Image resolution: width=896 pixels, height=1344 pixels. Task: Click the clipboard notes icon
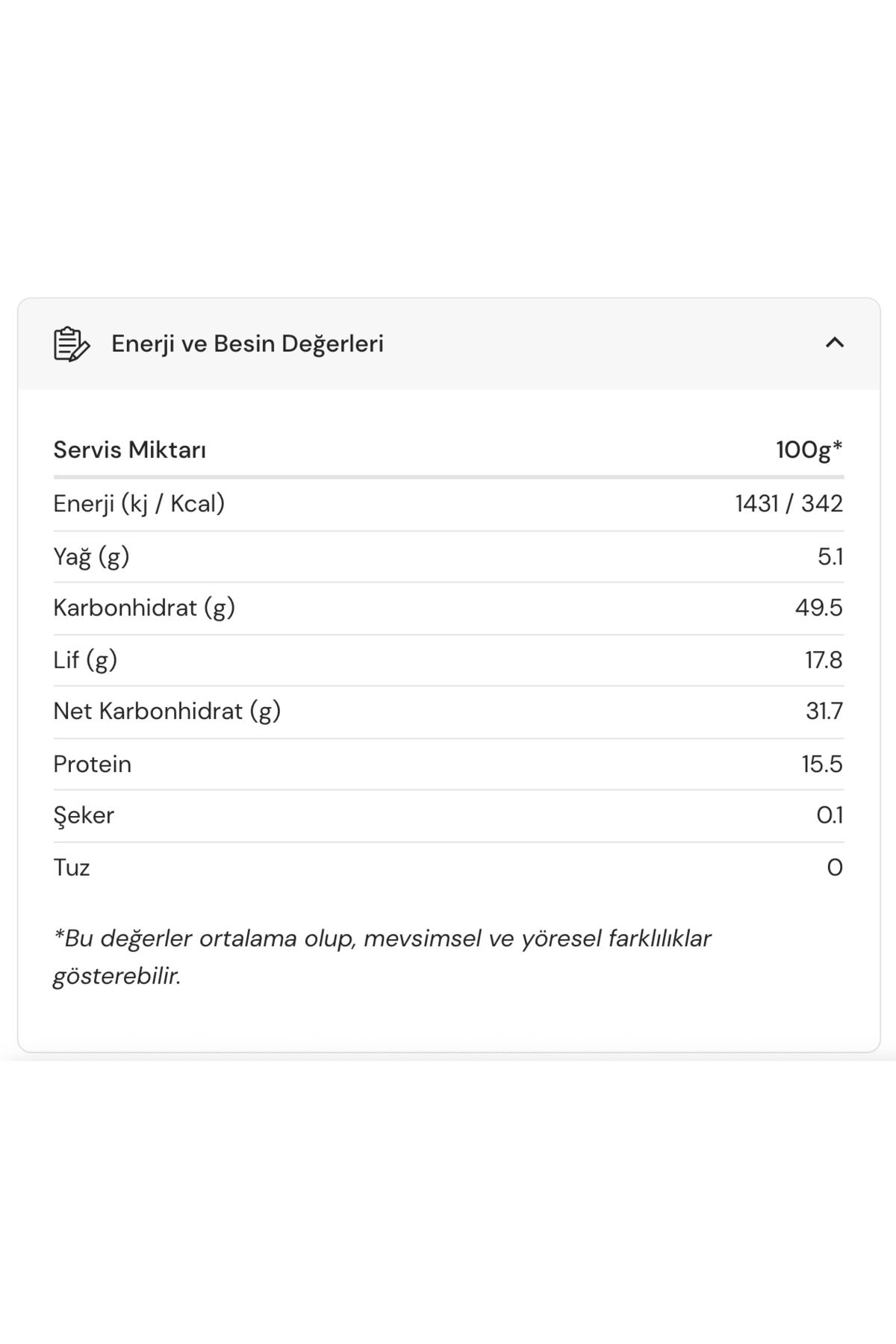[x=72, y=343]
